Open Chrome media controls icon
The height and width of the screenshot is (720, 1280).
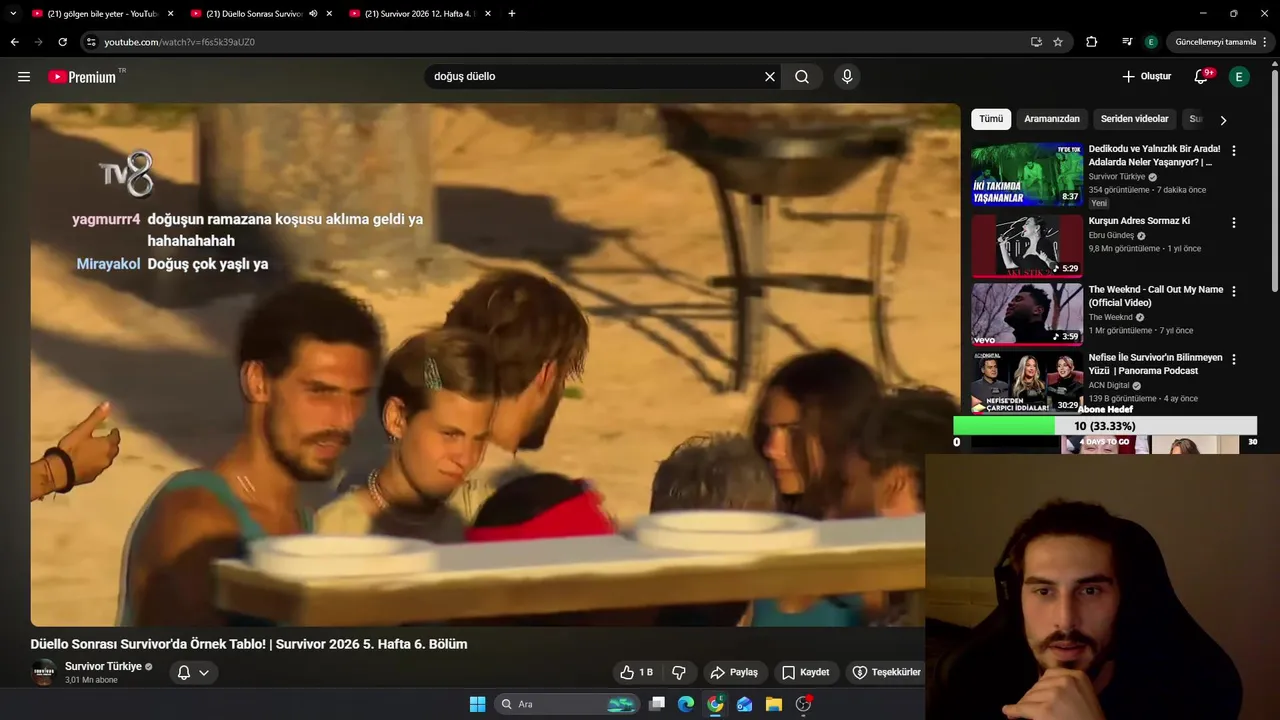point(1127,42)
